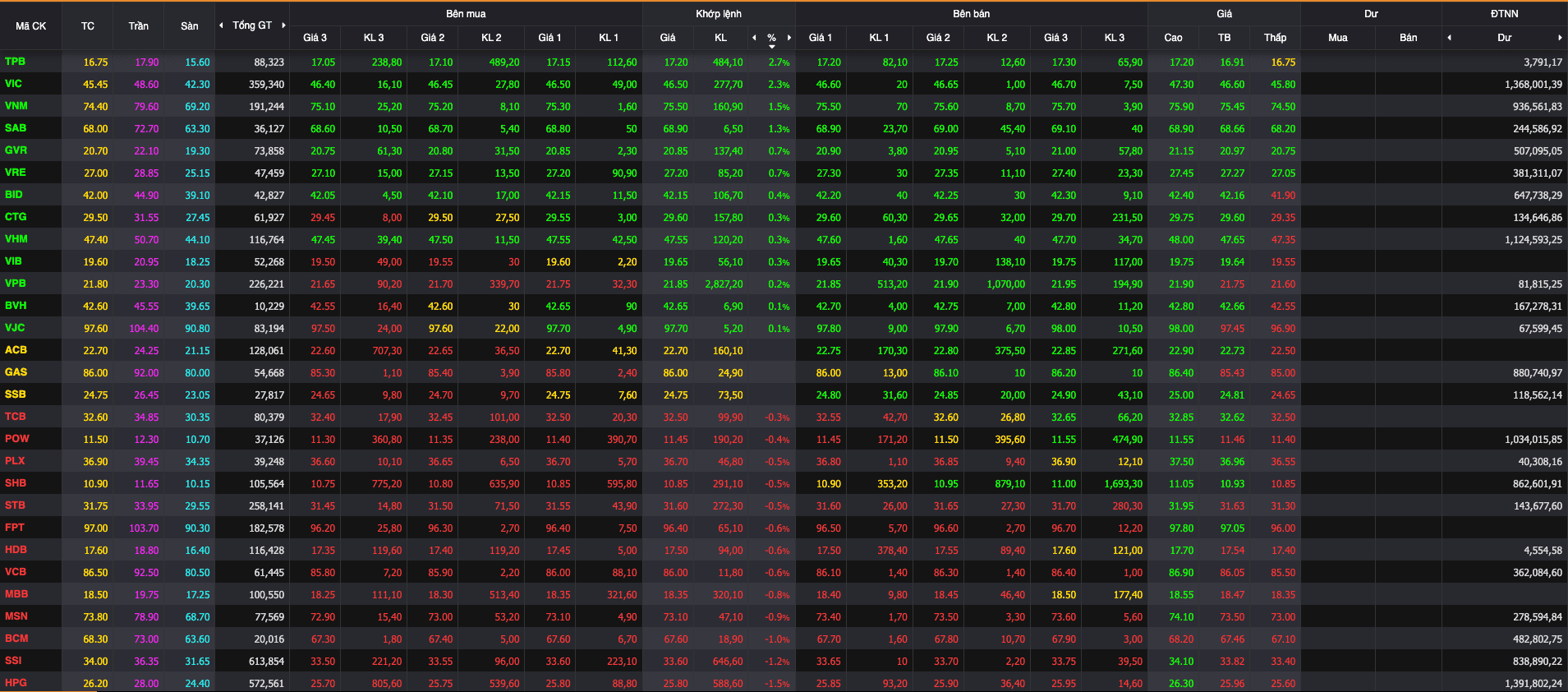Image resolution: width=1568 pixels, height=692 pixels.
Task: Click the ĐTNN group header
Action: pyautogui.click(x=1504, y=14)
